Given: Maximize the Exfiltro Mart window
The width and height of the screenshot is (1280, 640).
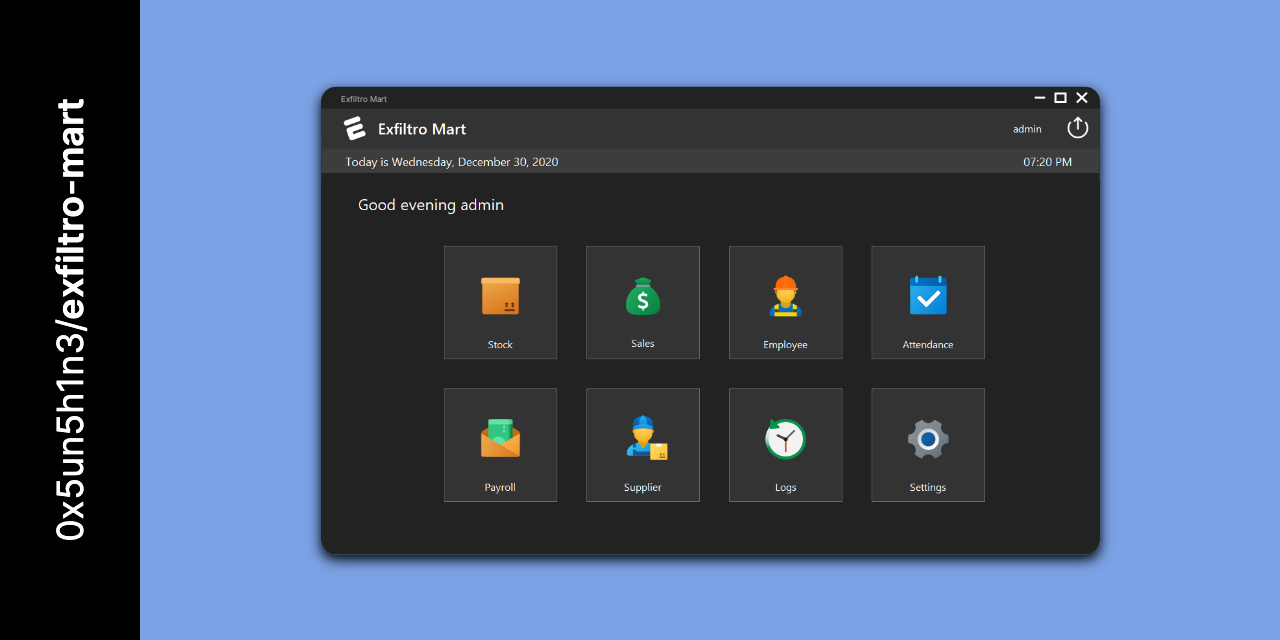Looking at the screenshot, I should [x=1060, y=98].
